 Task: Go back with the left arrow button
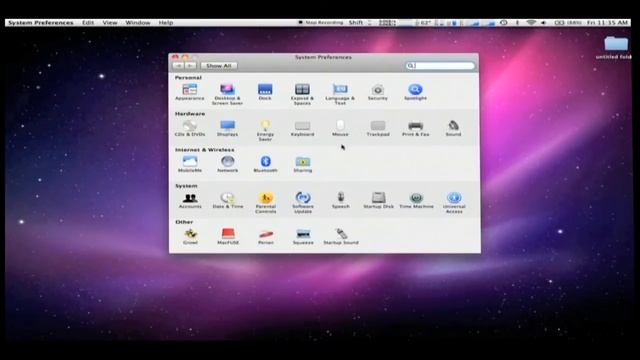pos(178,66)
